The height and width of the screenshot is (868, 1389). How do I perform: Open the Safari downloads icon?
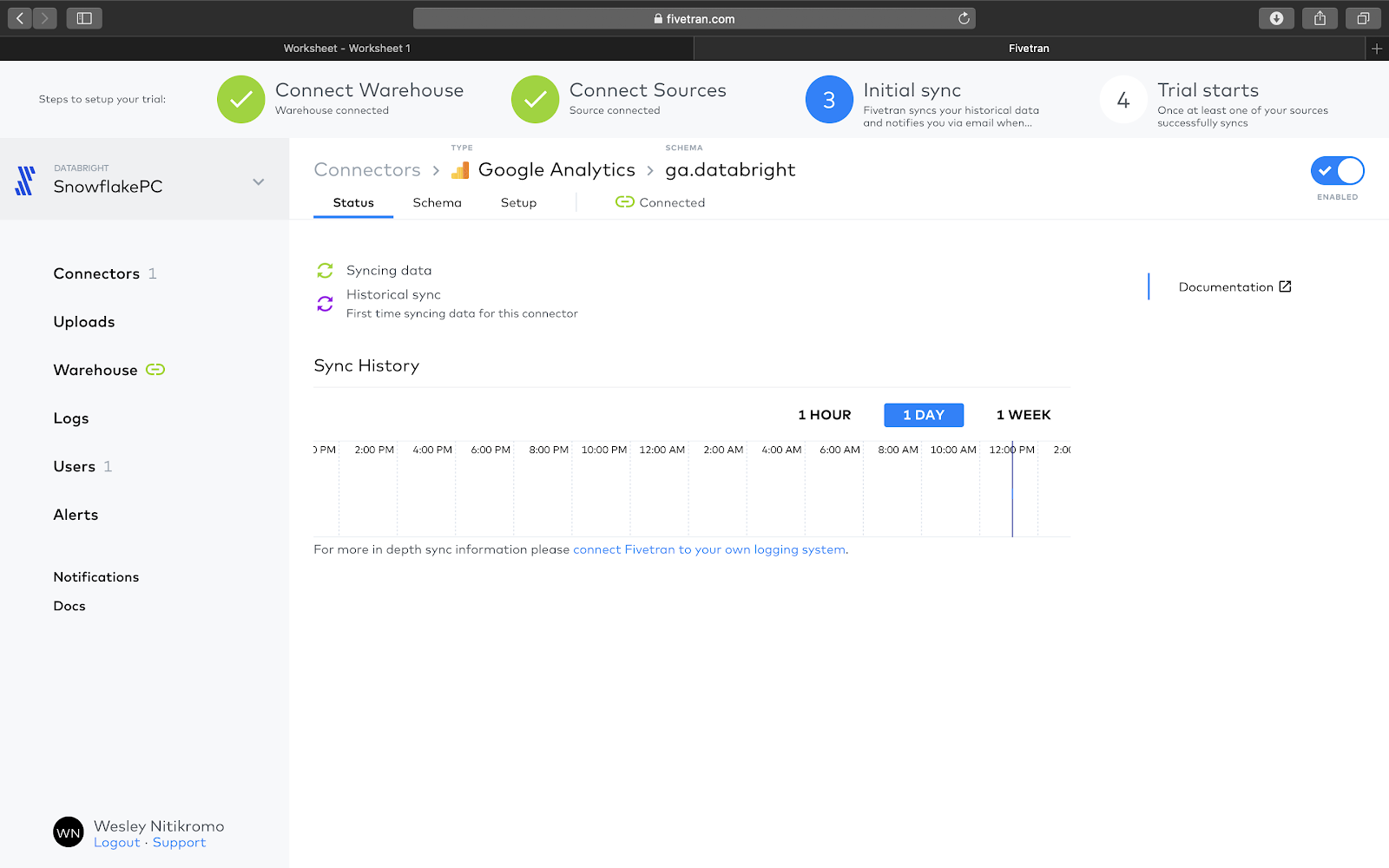[1276, 18]
